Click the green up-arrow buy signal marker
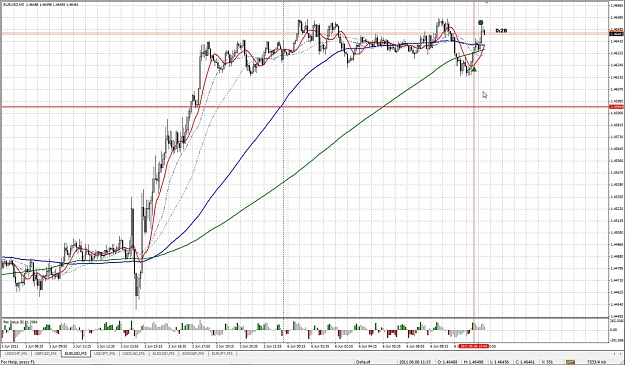 [x=474, y=70]
